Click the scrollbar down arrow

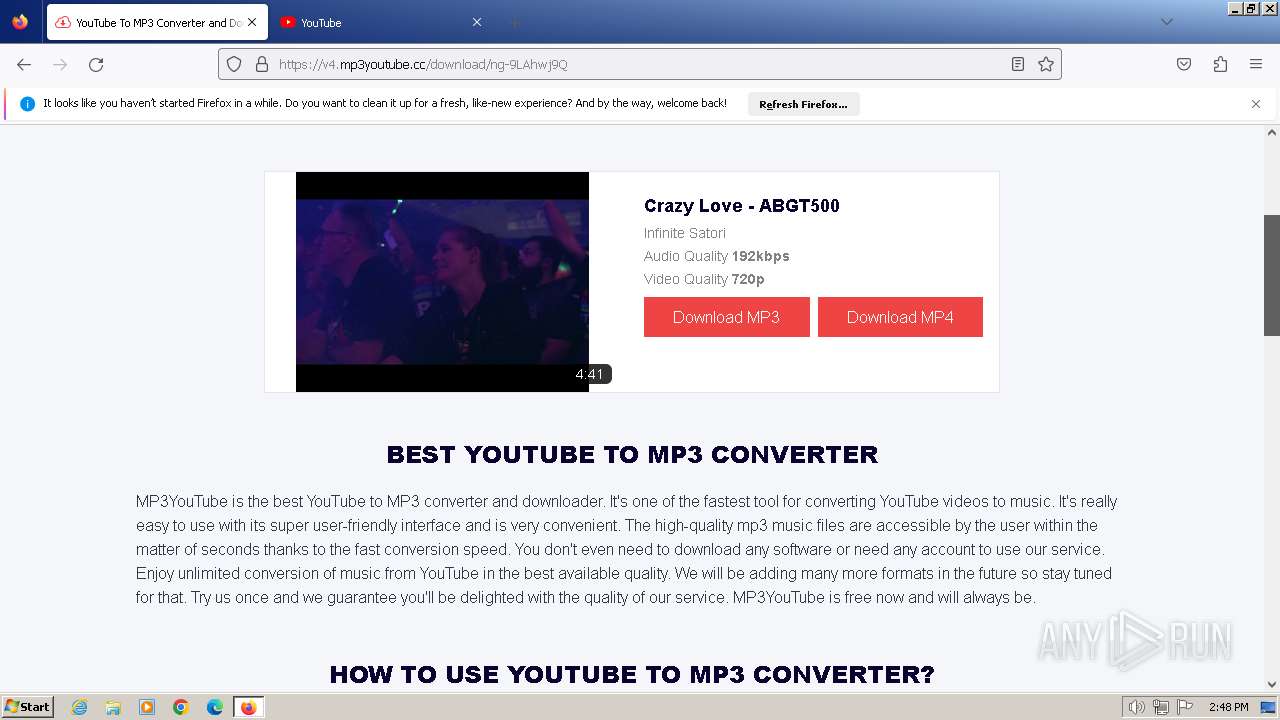tap(1272, 685)
